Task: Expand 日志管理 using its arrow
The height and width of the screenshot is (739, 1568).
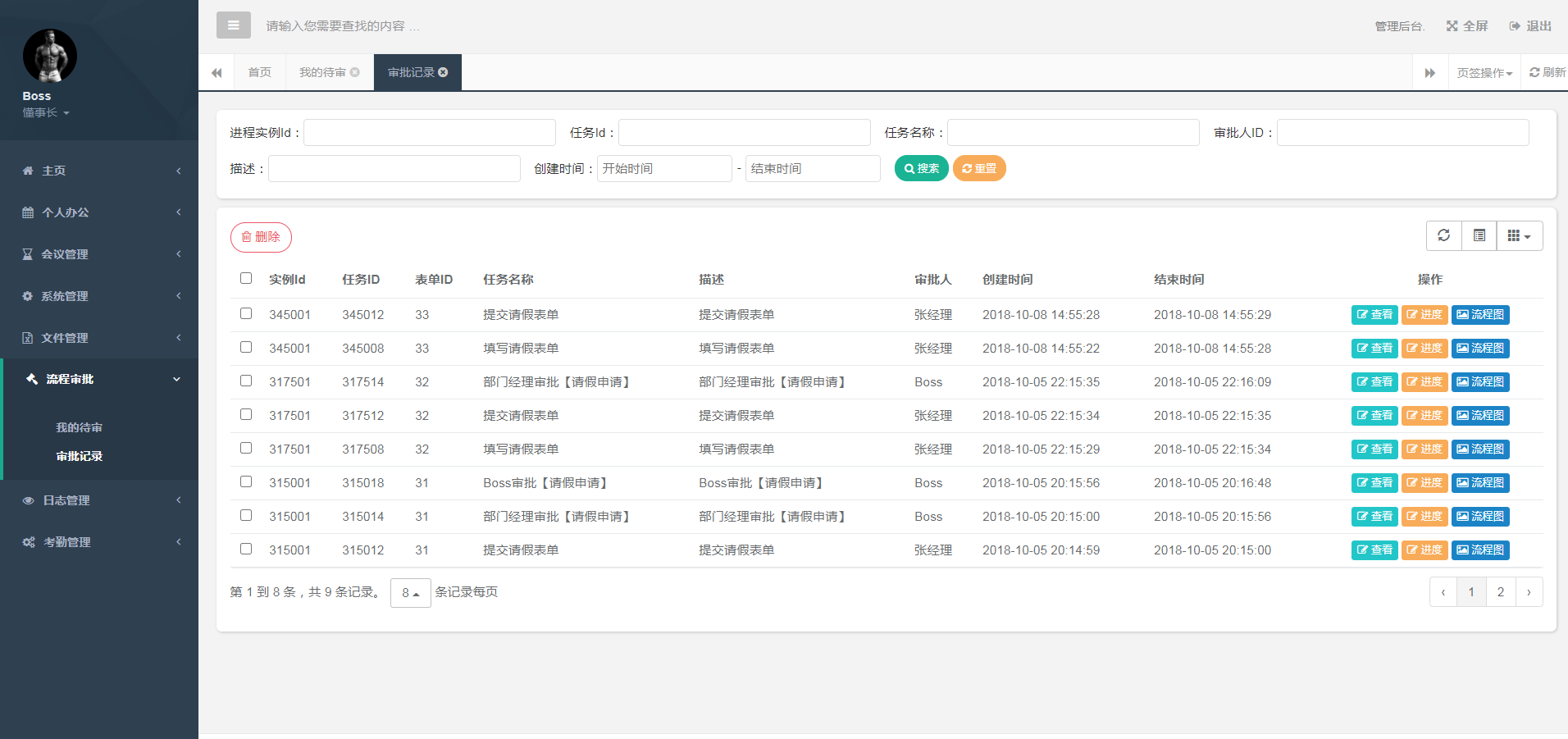Action: 178,500
